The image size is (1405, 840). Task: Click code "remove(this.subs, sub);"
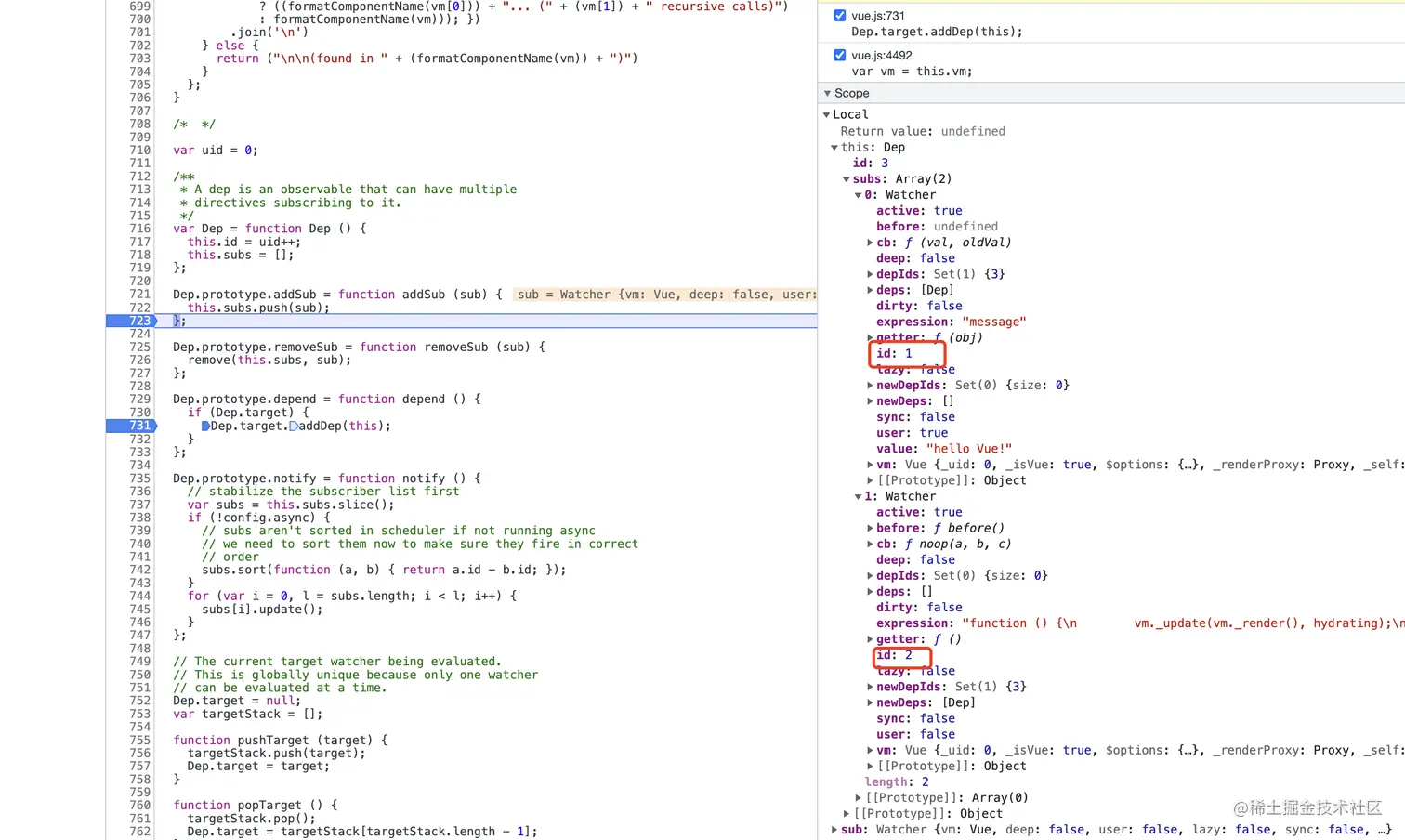tap(269, 360)
